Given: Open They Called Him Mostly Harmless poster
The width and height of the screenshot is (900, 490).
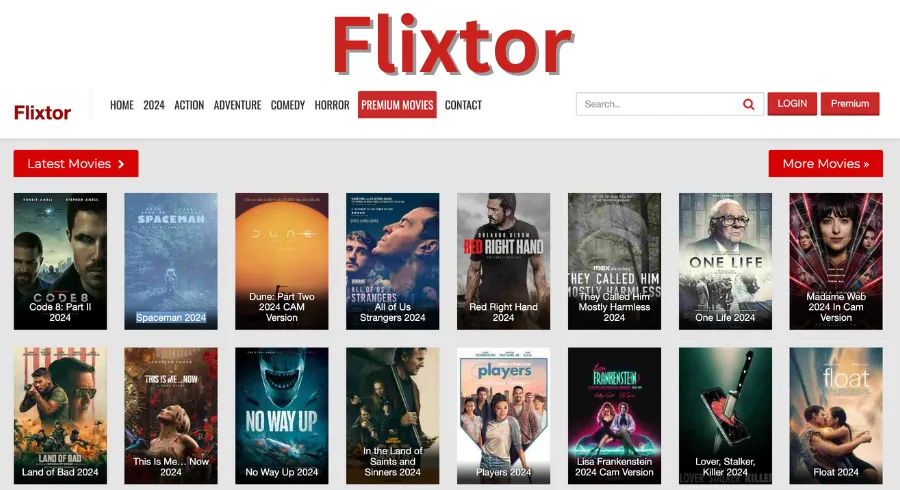Looking at the screenshot, I should (x=614, y=261).
